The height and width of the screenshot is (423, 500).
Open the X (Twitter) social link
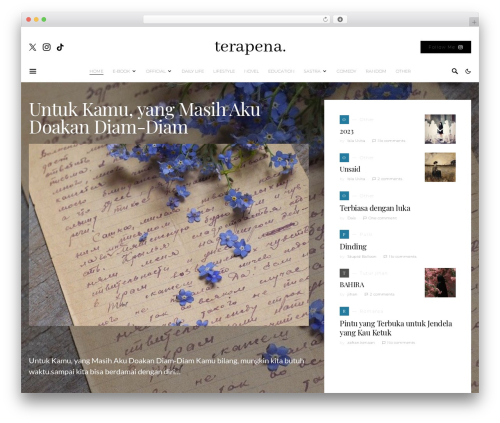32,47
